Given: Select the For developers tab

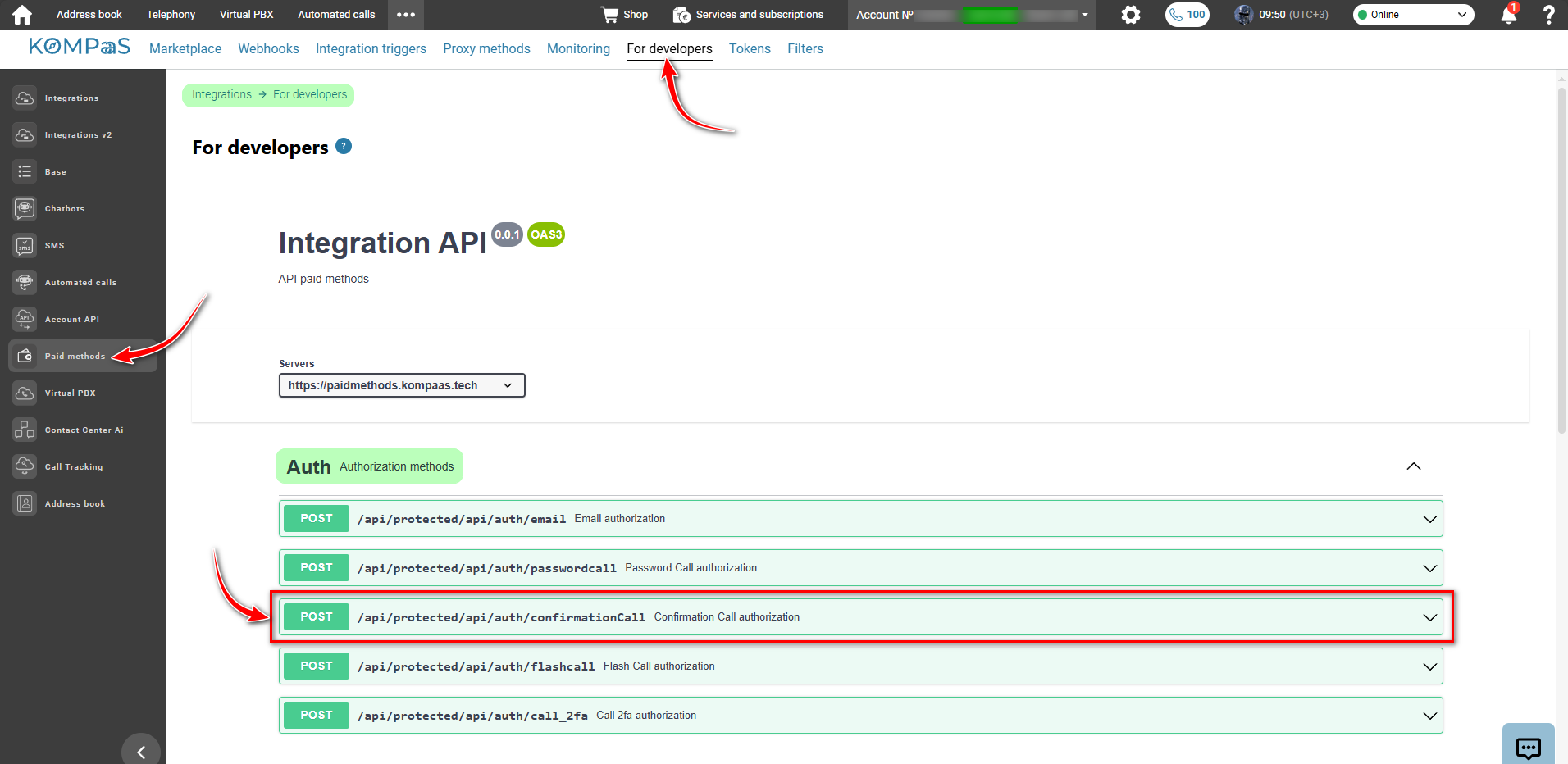Looking at the screenshot, I should 669,49.
